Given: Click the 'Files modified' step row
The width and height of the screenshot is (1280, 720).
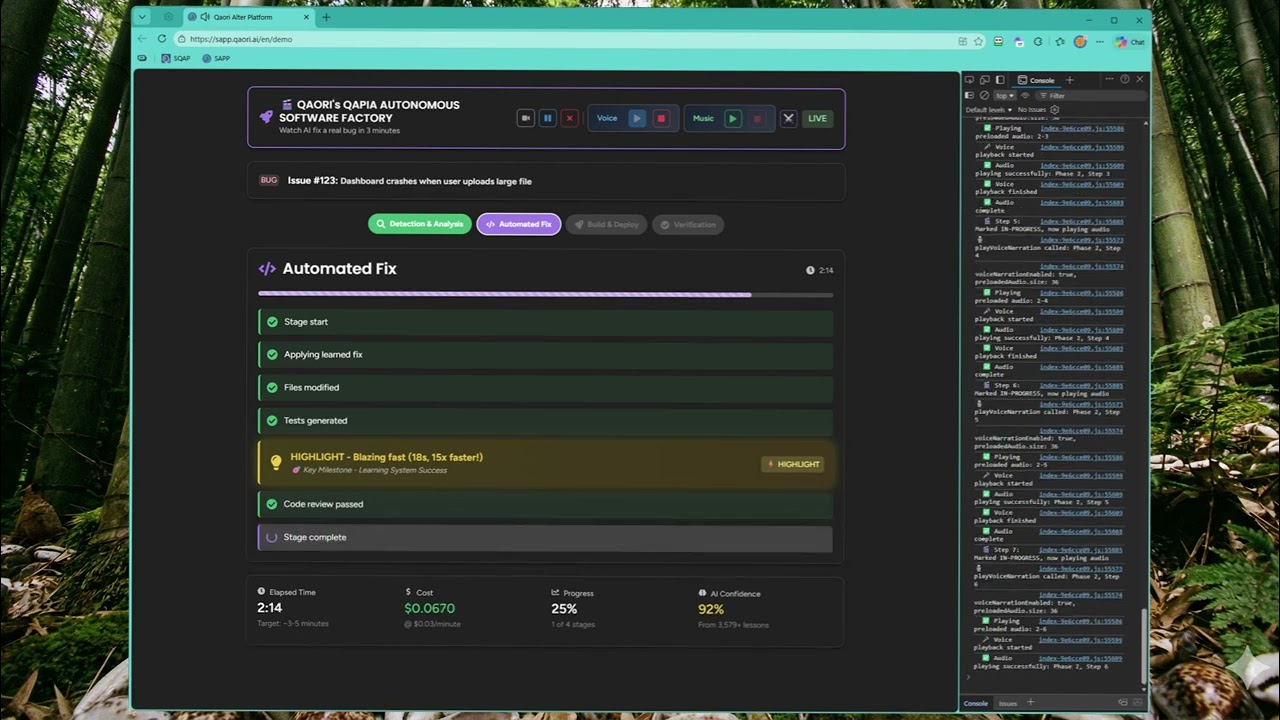Looking at the screenshot, I should click(x=545, y=388).
